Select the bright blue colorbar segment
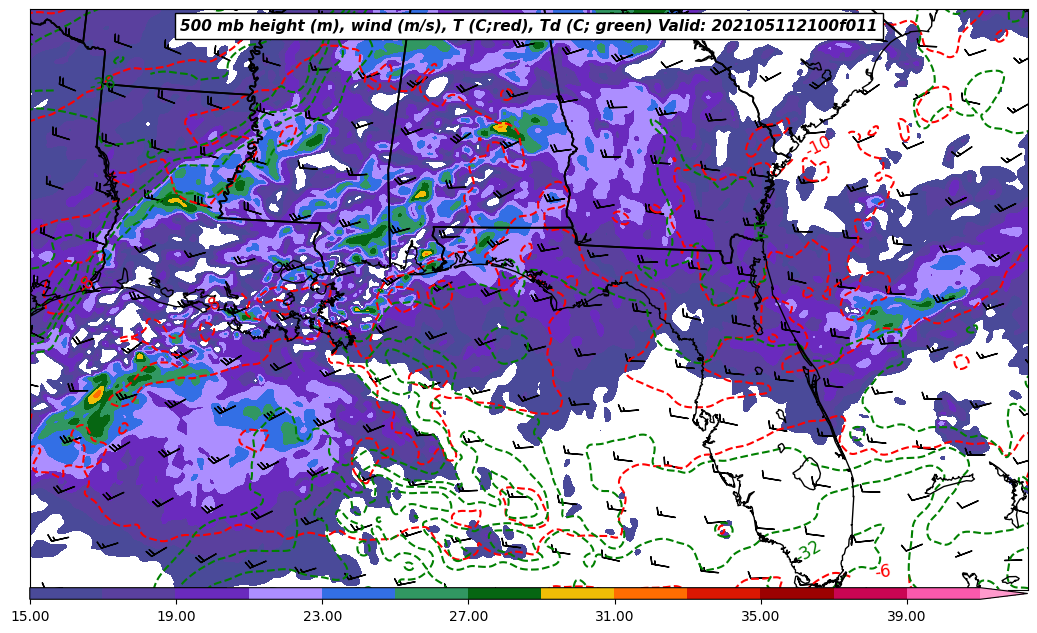The width and height of the screenshot is (1037, 633). click(358, 593)
